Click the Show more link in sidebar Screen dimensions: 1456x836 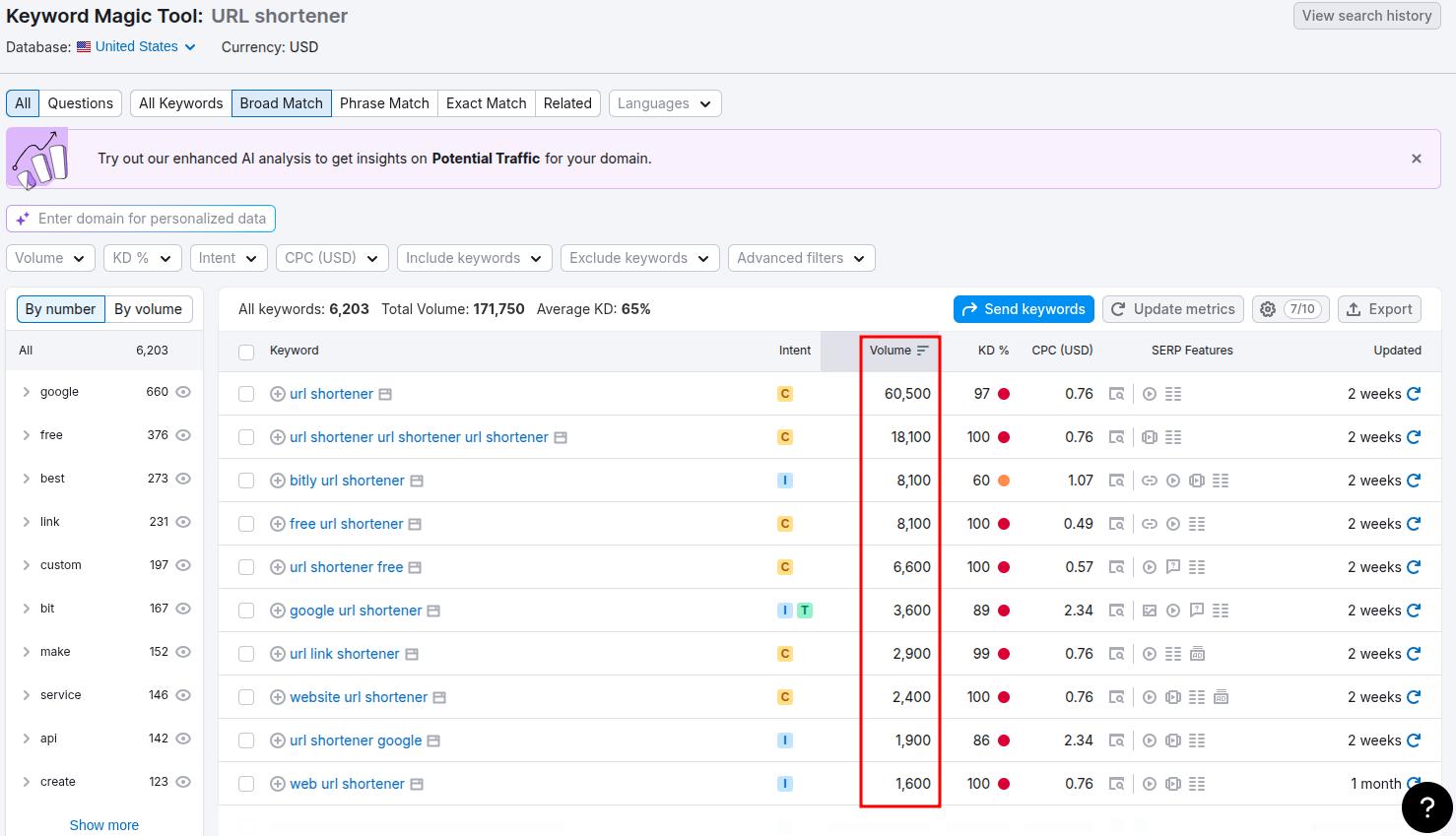click(x=103, y=825)
